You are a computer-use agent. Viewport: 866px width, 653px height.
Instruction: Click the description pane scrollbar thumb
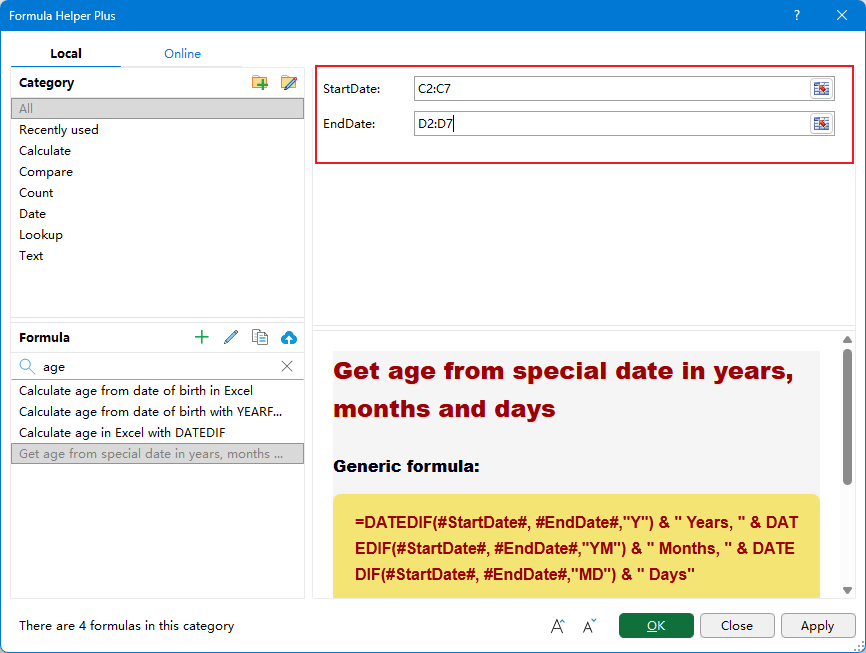pyautogui.click(x=847, y=417)
